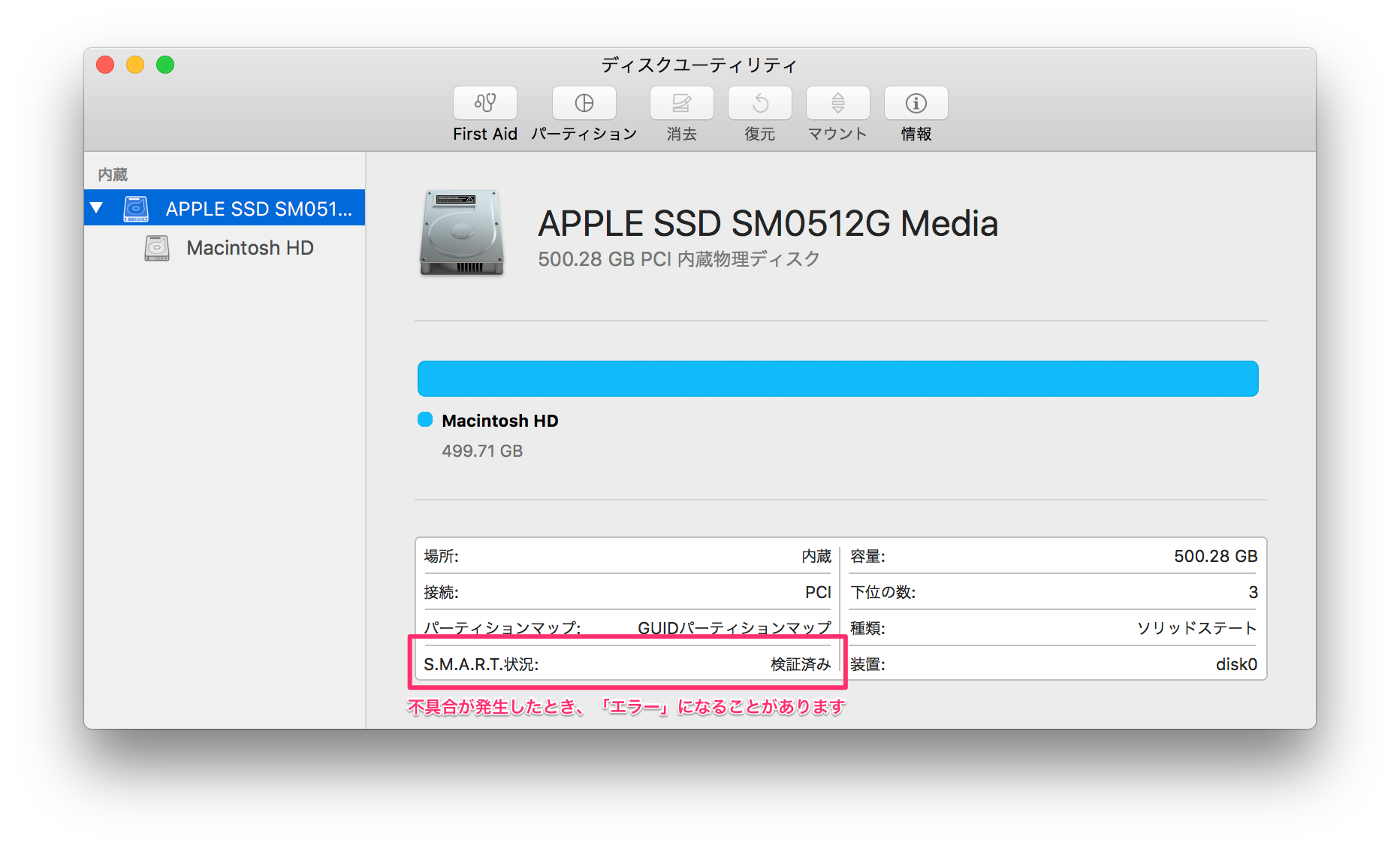Click the 情報 toolbar label
Viewport: 1400px width, 849px height.
(916, 134)
